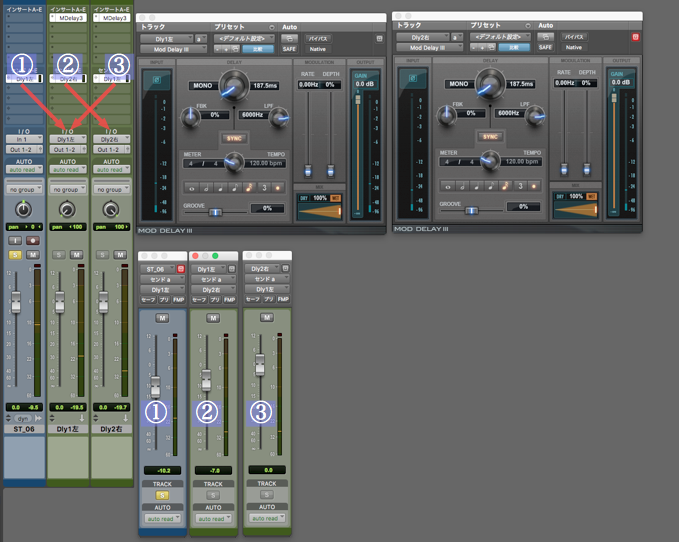Click SAFE button in Dly2右 plug-in window
679x542 pixels.
546,47
